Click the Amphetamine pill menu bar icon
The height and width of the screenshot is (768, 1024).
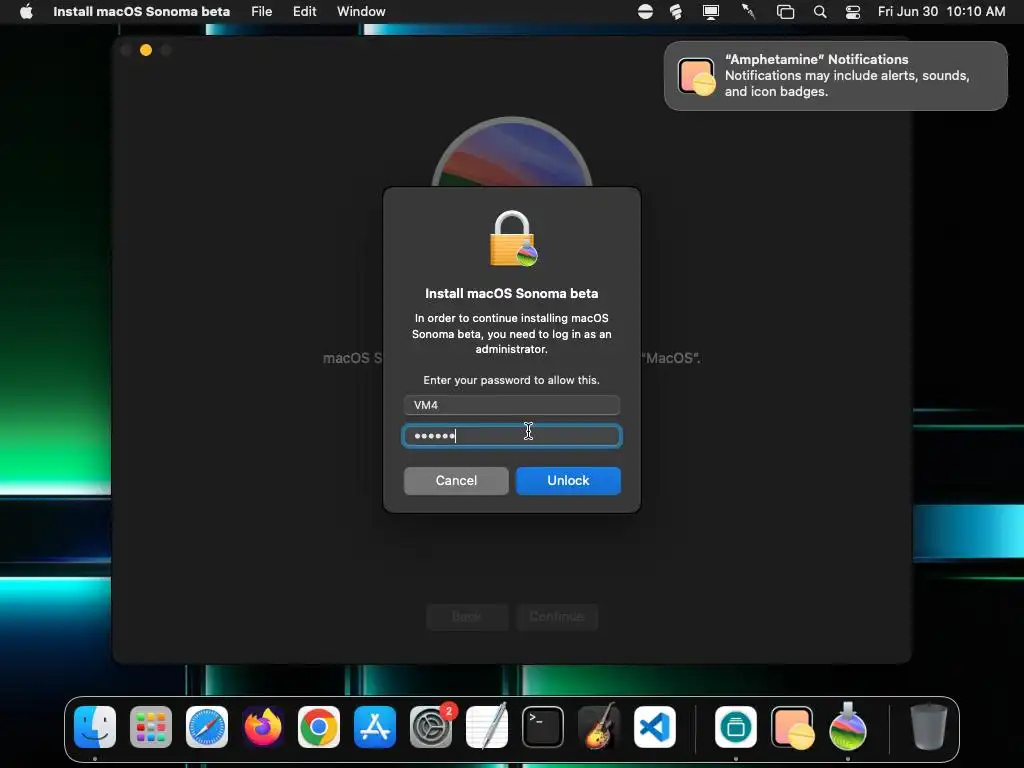645,12
